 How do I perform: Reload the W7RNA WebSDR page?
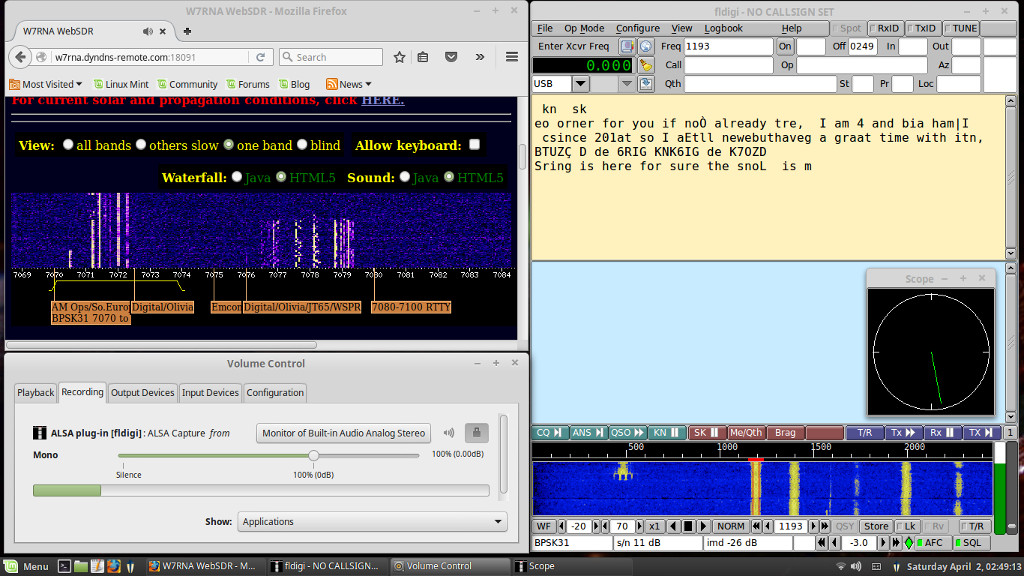tap(261, 57)
